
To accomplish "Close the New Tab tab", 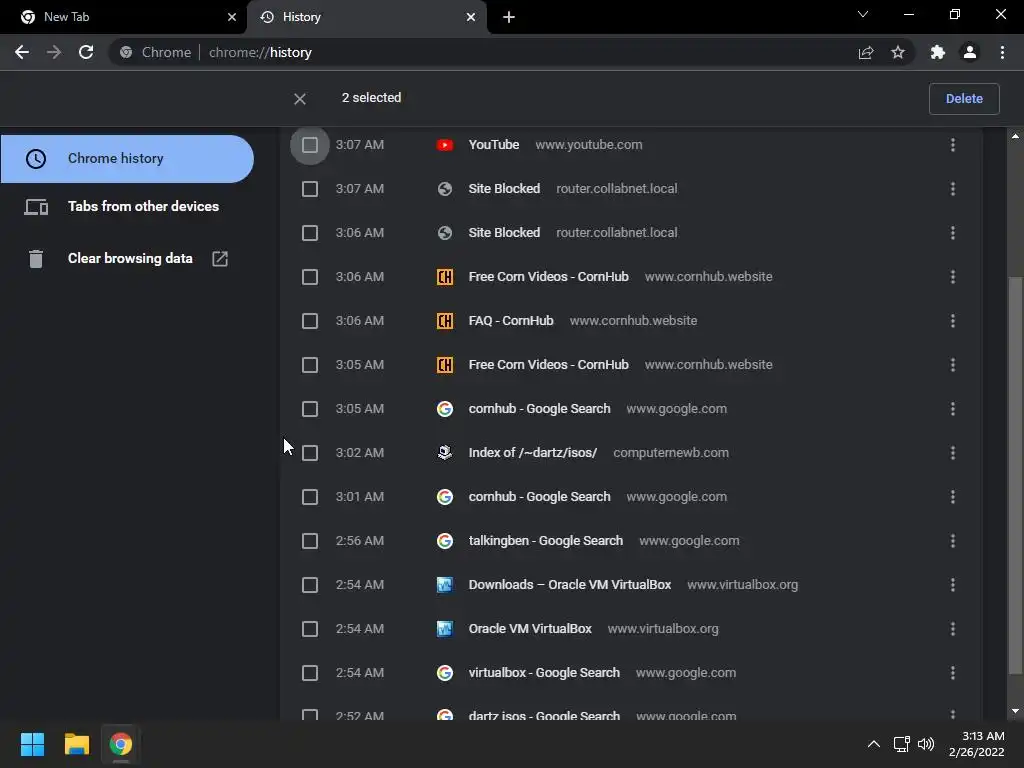I will (x=232, y=17).
